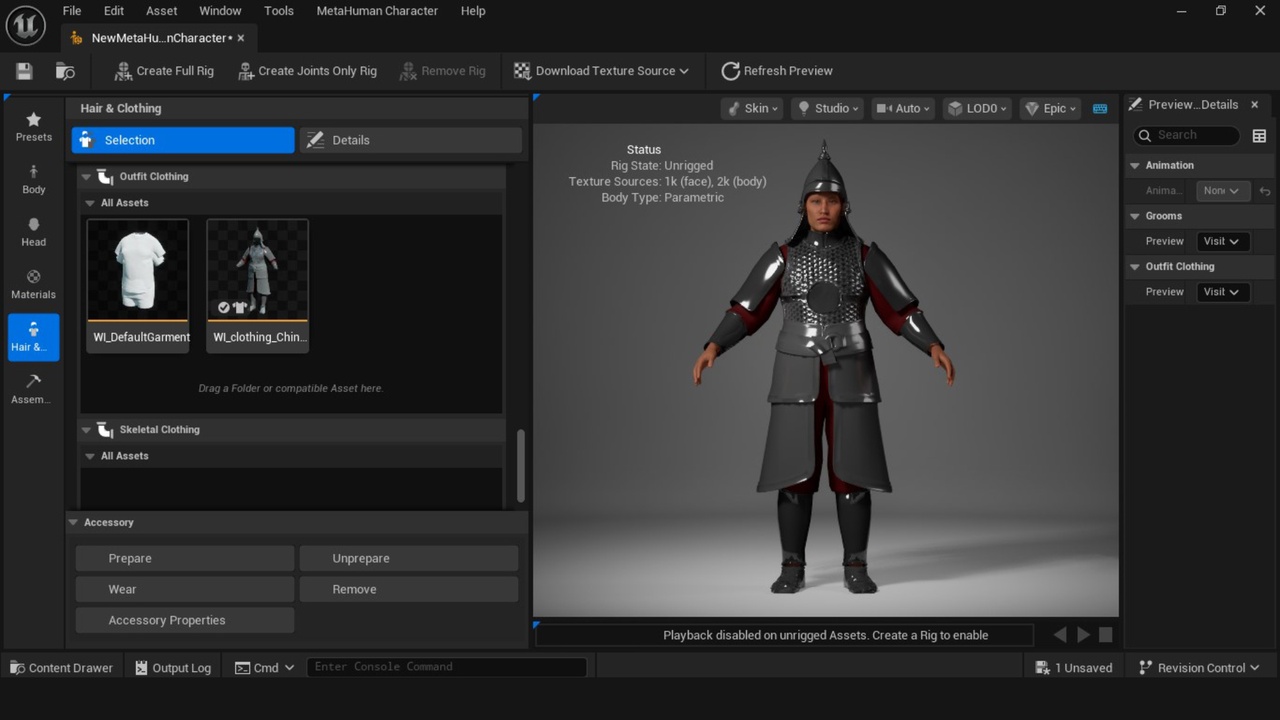1280x720 pixels.
Task: Click Create Joints Only Rig
Action: (x=307, y=71)
